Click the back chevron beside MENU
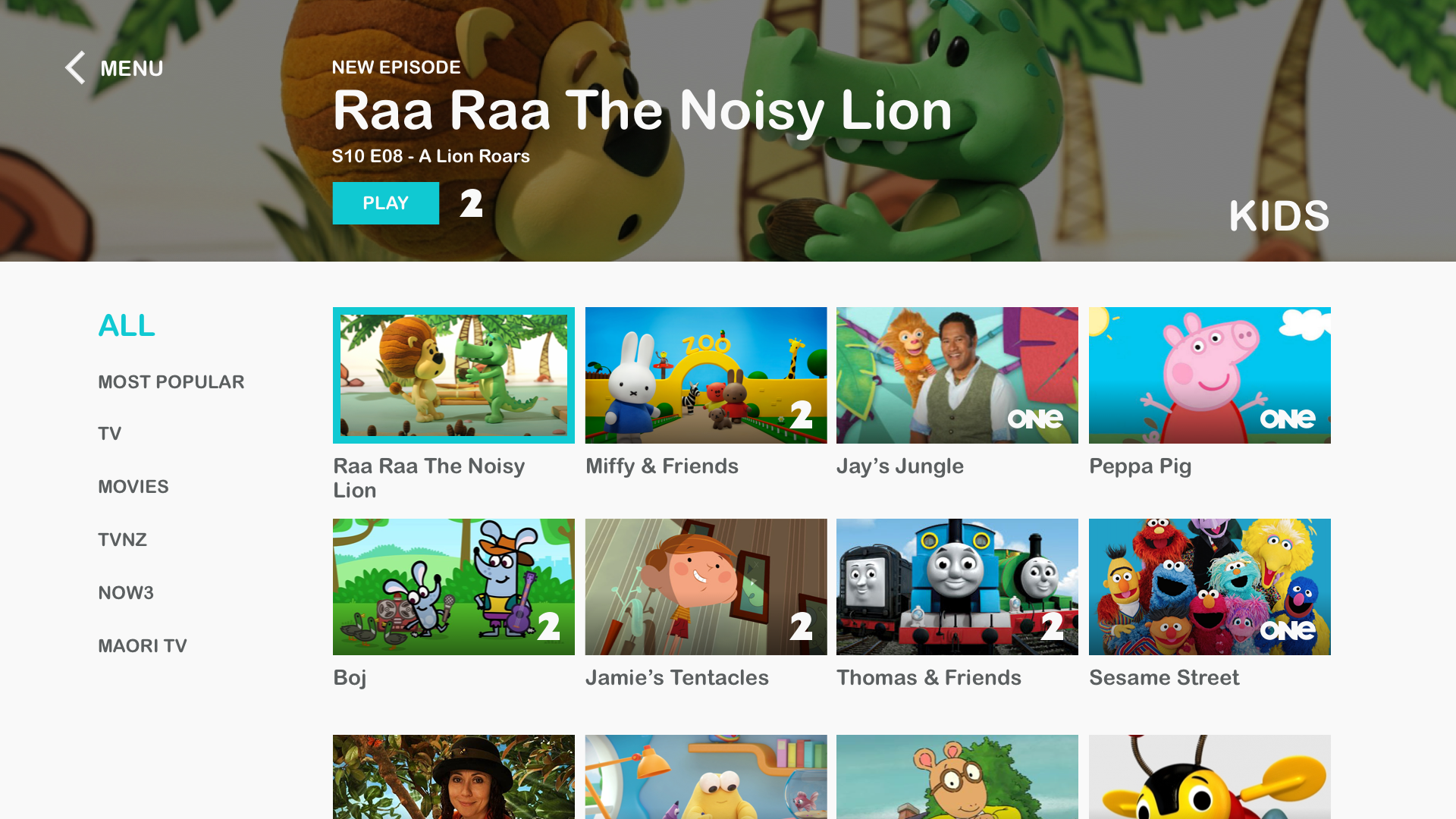Image resolution: width=1456 pixels, height=819 pixels. [x=75, y=67]
